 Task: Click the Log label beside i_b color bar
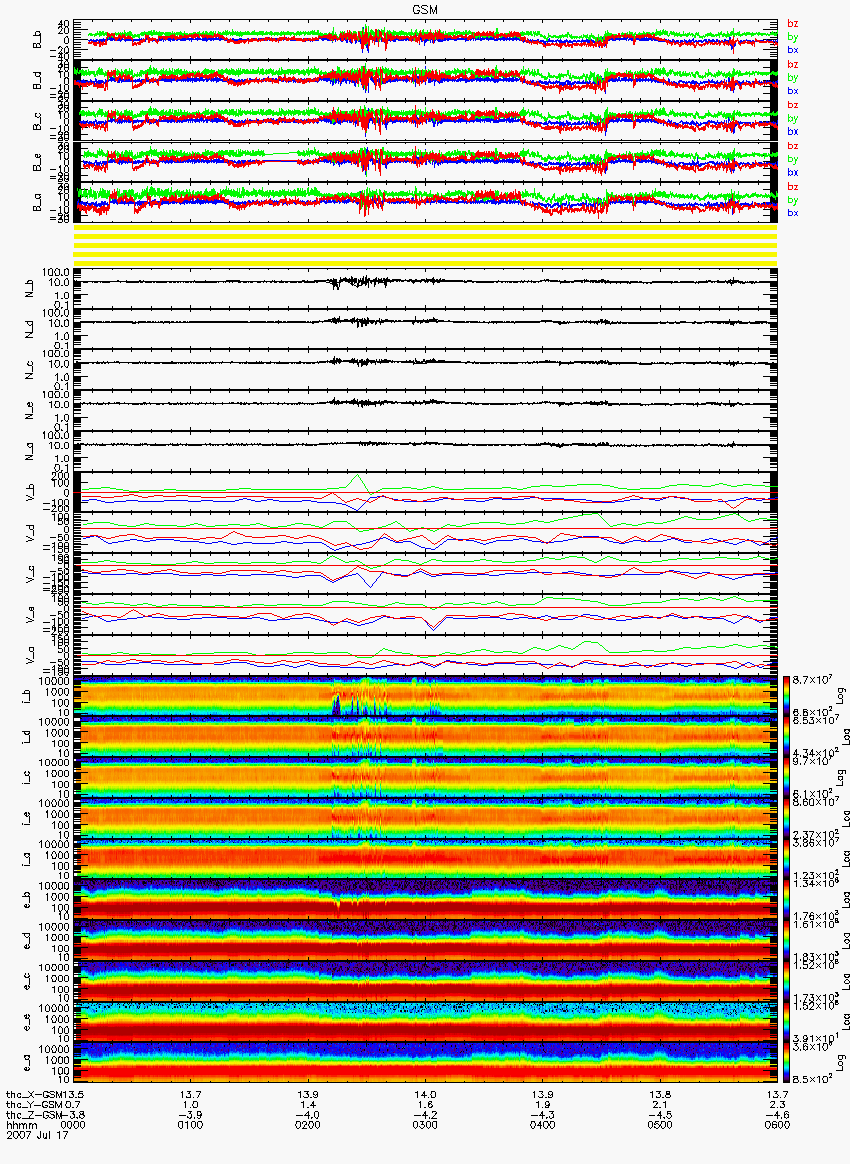pos(841,696)
